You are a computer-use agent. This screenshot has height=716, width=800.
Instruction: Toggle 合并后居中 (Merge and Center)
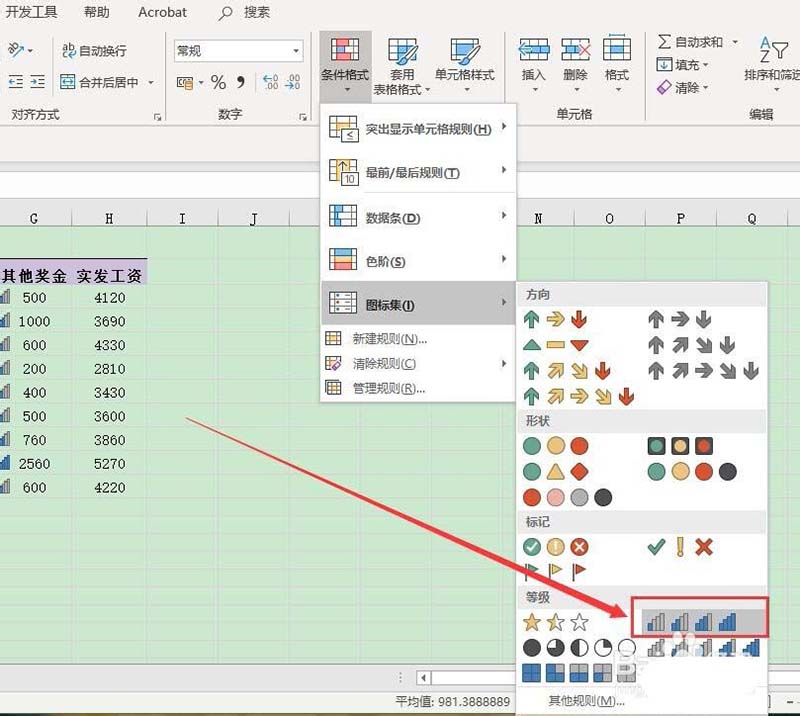click(x=106, y=80)
